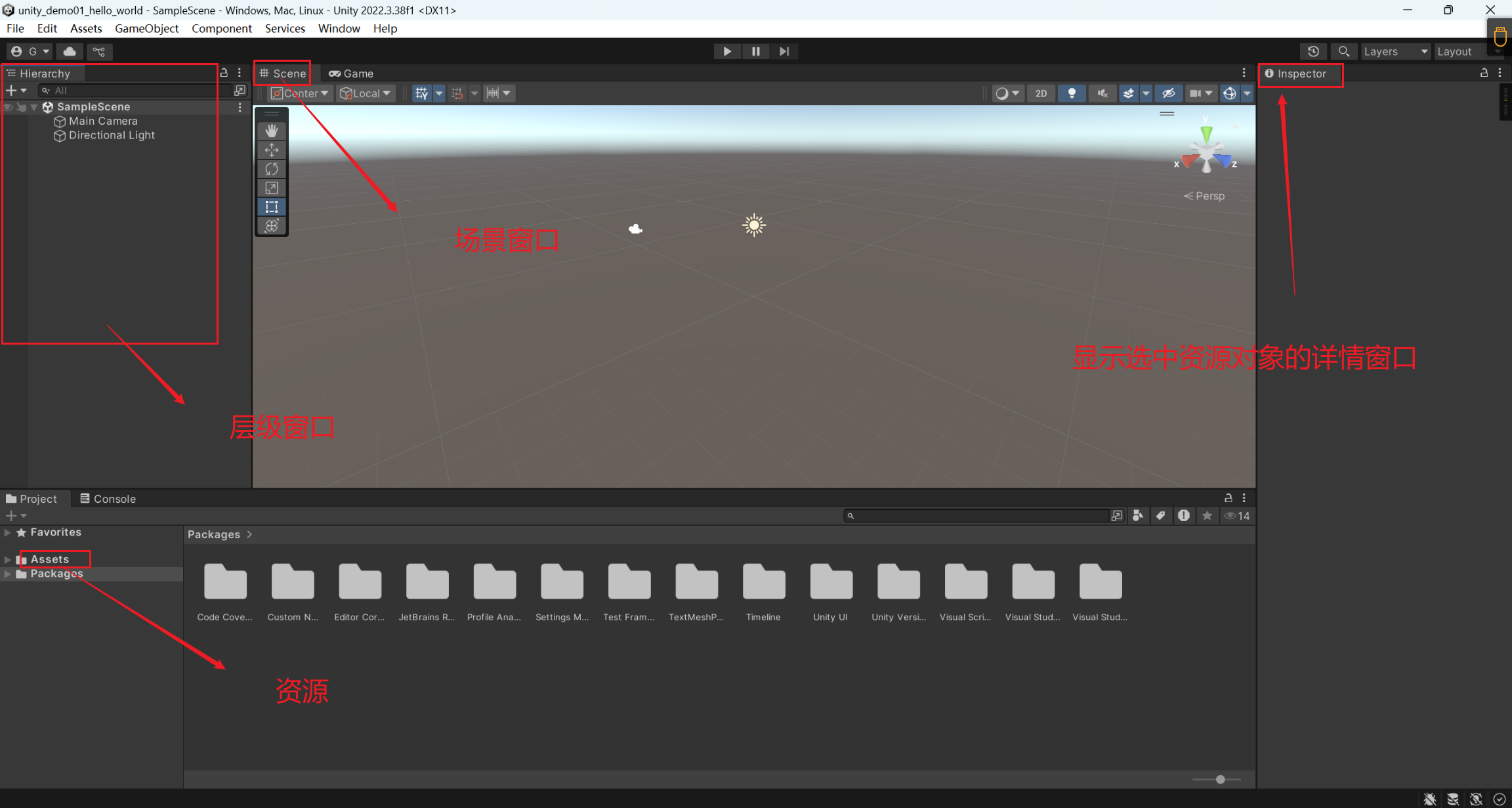Save Project search to Favorites

click(x=1207, y=515)
